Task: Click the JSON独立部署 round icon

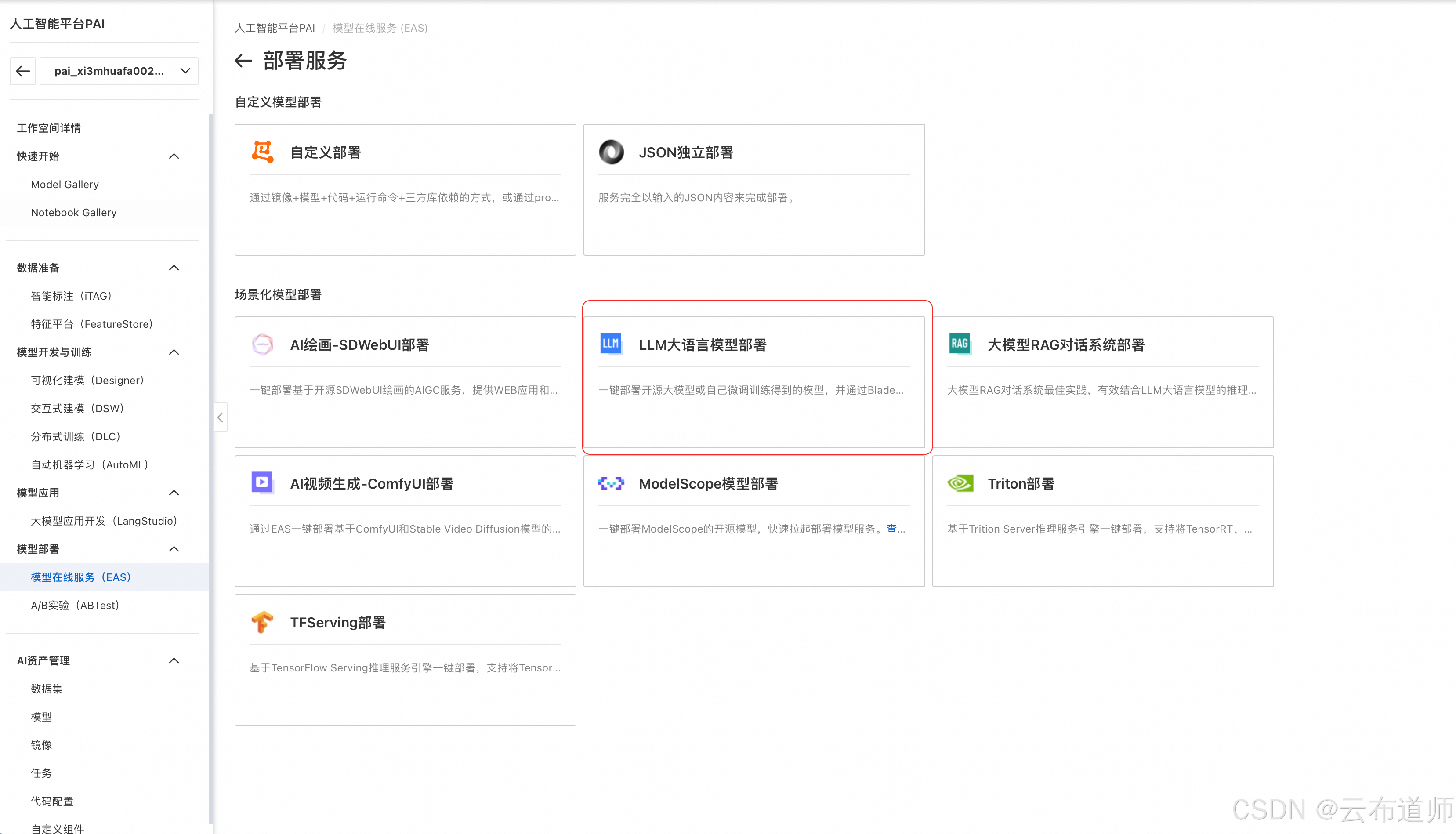Action: tap(611, 152)
